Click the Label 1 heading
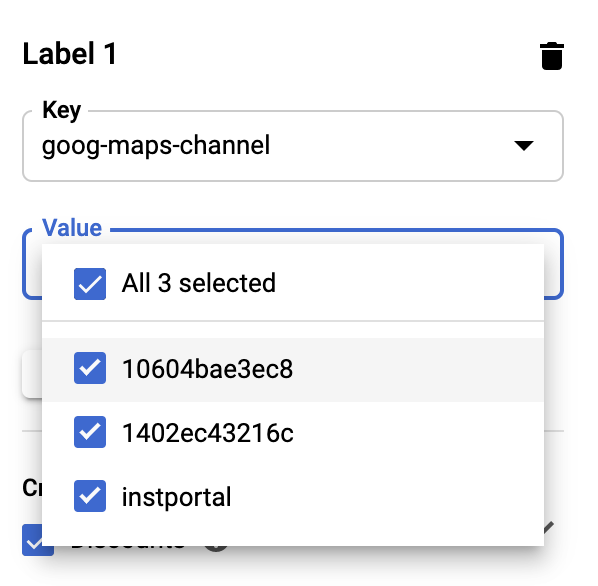 70,54
